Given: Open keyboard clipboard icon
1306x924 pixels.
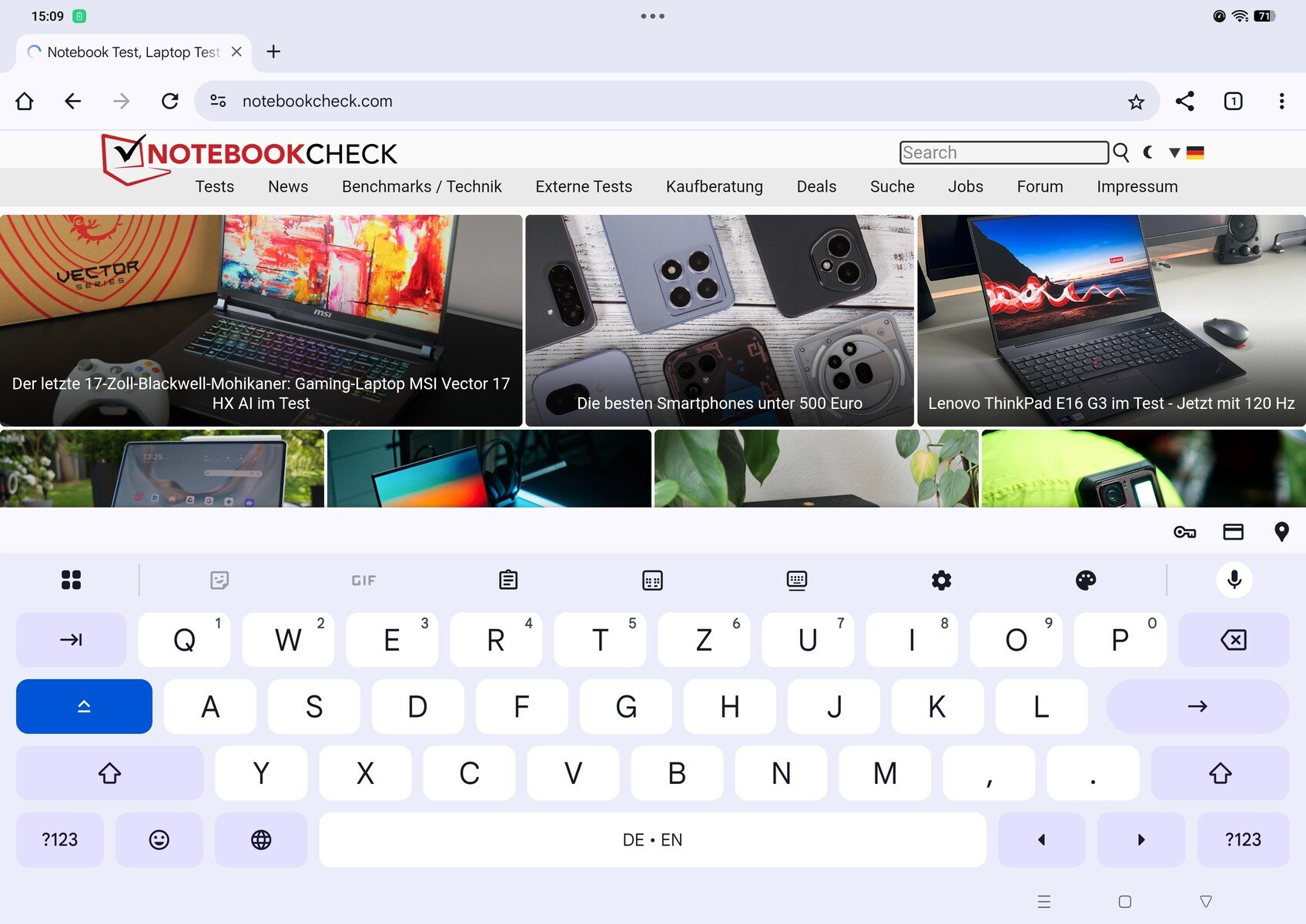Looking at the screenshot, I should (508, 580).
